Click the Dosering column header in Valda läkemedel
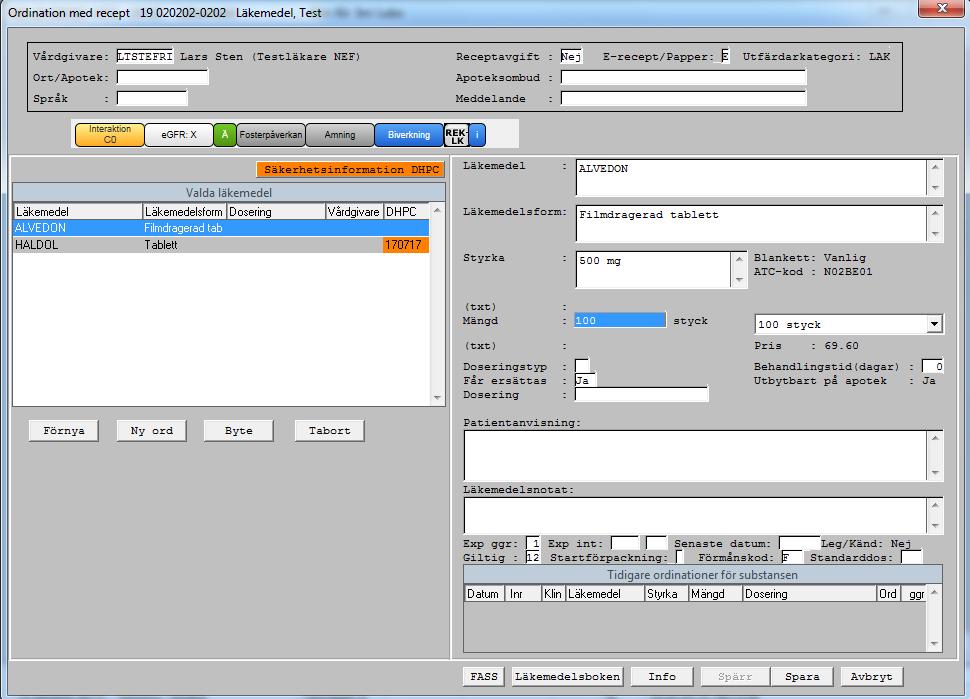970x699 pixels. click(x=276, y=212)
